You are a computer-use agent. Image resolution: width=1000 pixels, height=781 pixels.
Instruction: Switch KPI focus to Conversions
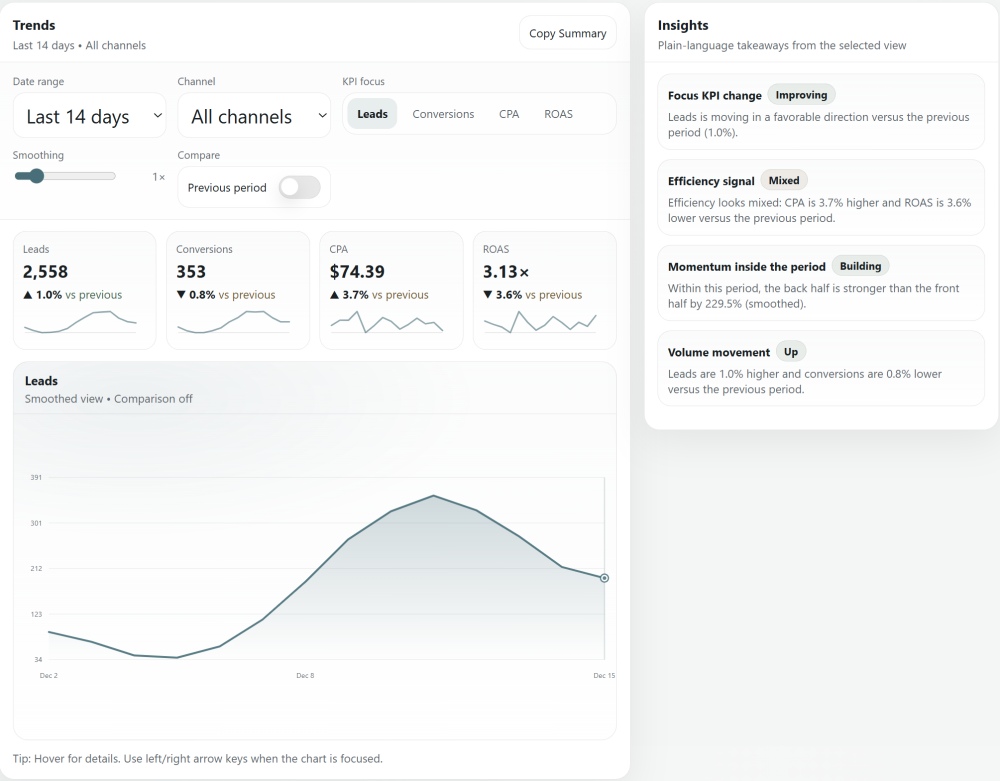tap(443, 114)
